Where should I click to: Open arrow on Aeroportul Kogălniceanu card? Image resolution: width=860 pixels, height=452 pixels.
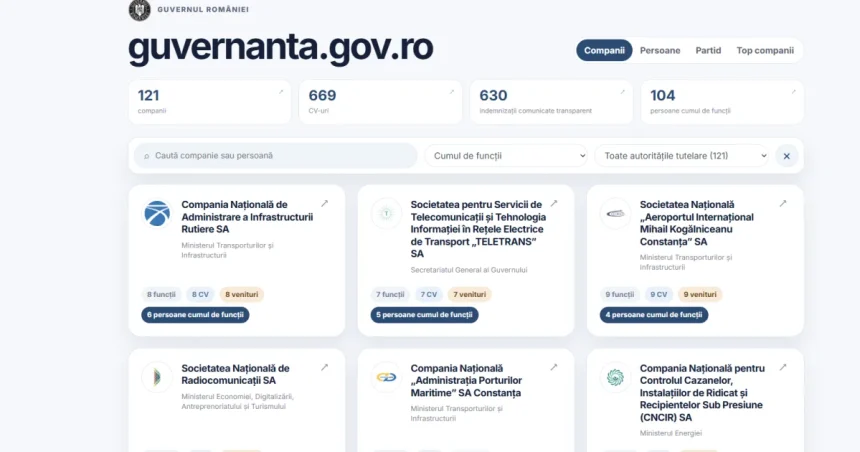(x=783, y=204)
